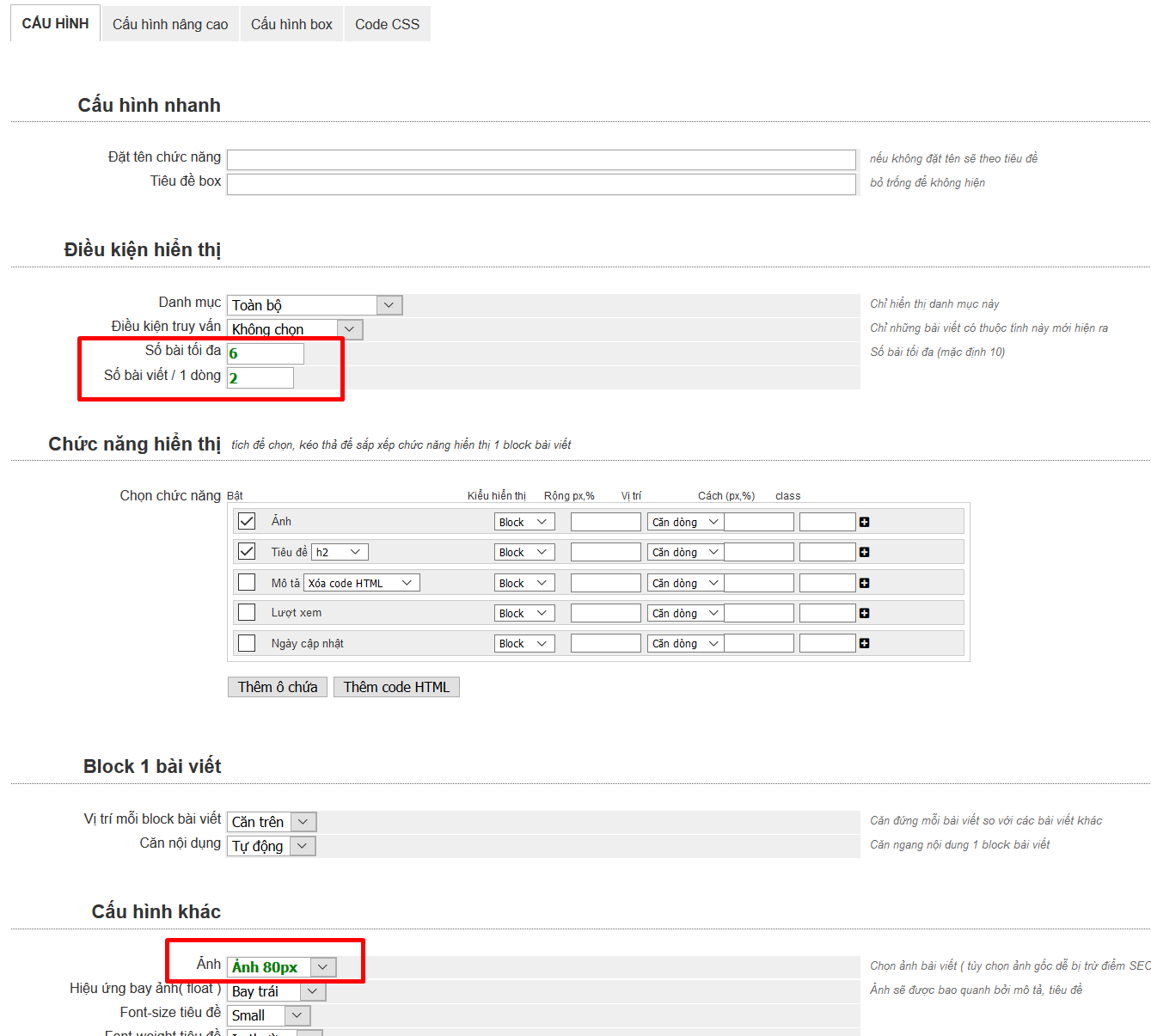This screenshot has height=1036, width=1151.
Task: Click the class field in Ngày cập nhật row
Action: point(828,643)
